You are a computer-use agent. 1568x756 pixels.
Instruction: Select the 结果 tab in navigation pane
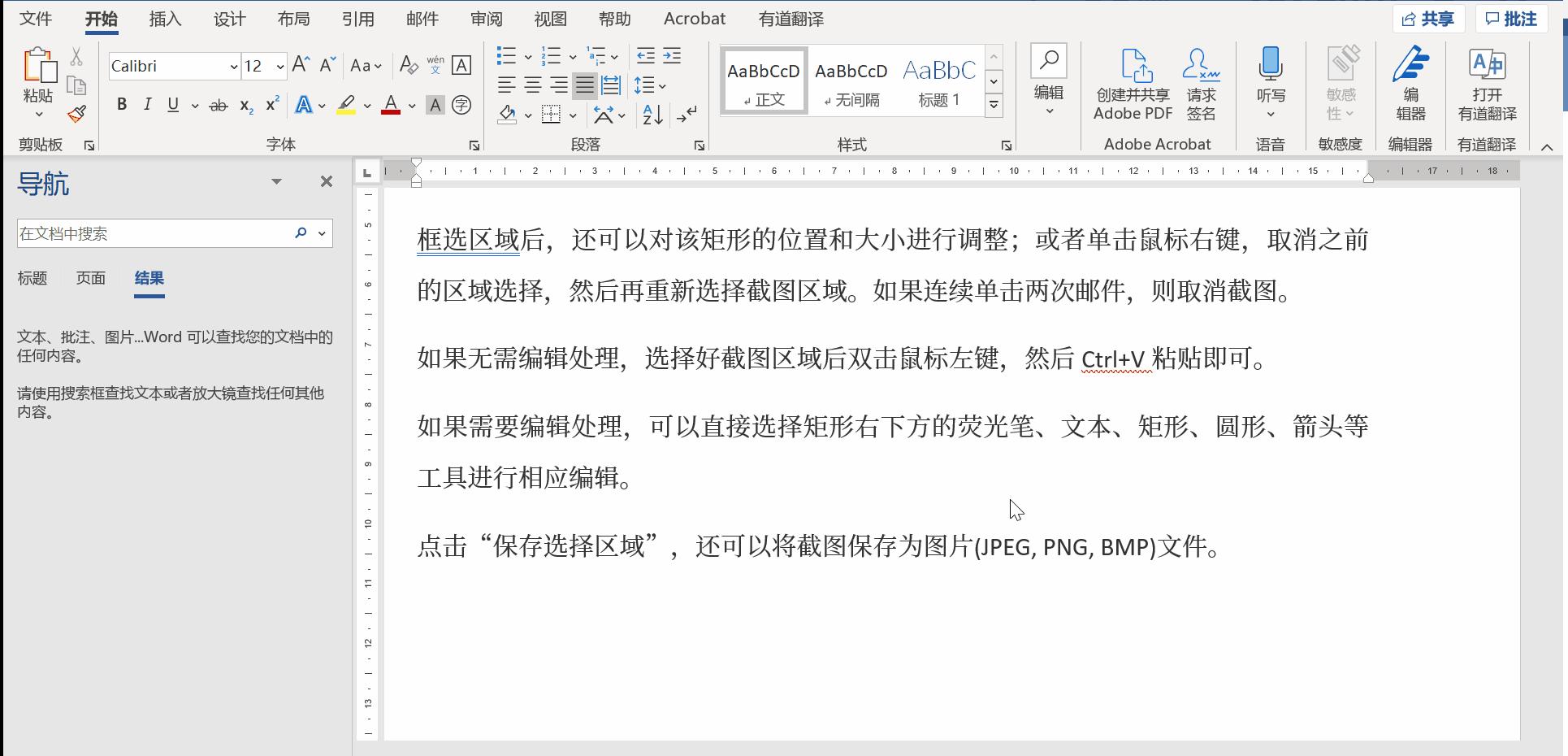(x=149, y=277)
